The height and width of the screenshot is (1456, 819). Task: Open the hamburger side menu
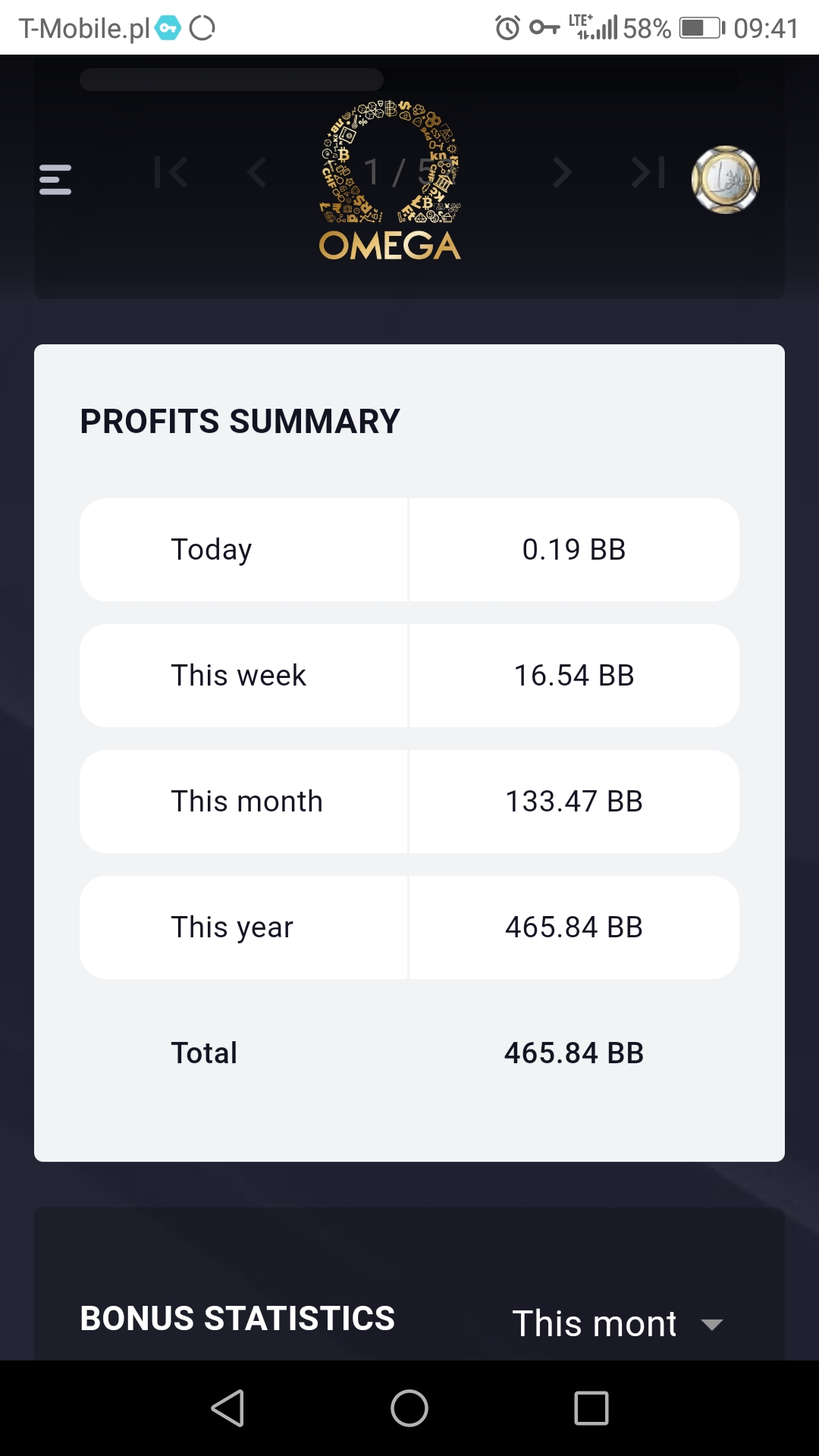tap(55, 180)
